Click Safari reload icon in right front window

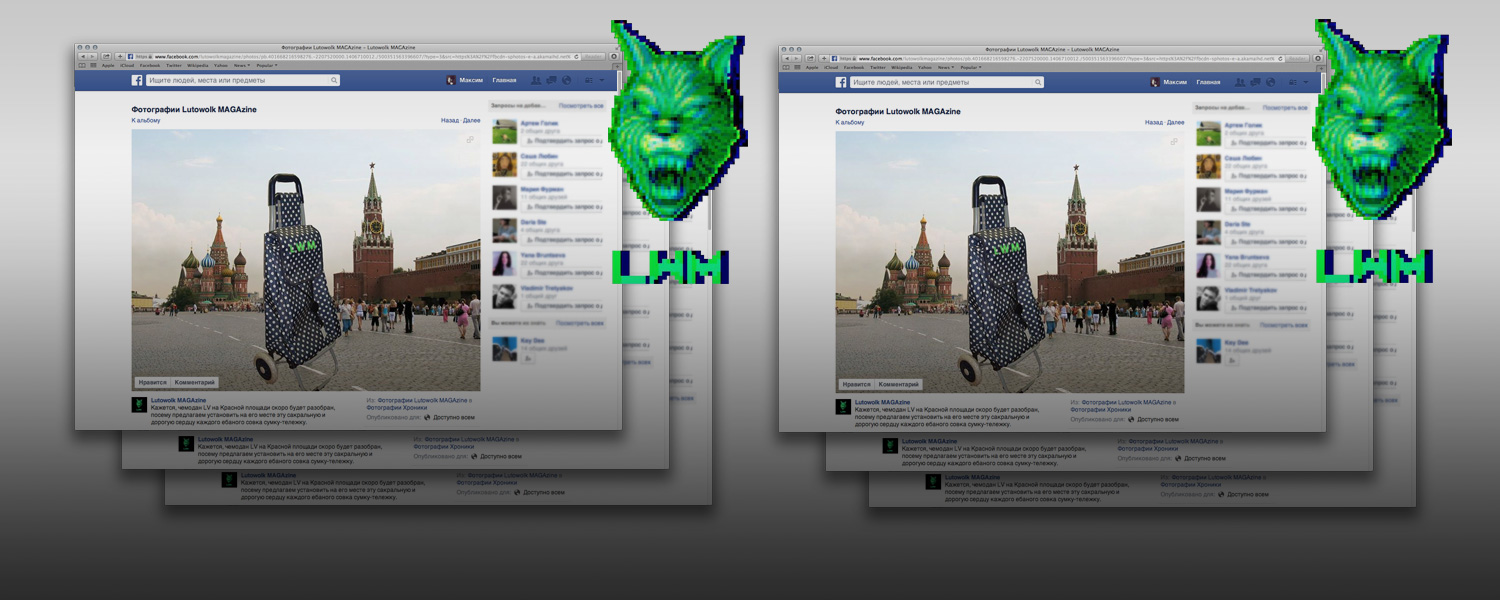click(1280, 57)
